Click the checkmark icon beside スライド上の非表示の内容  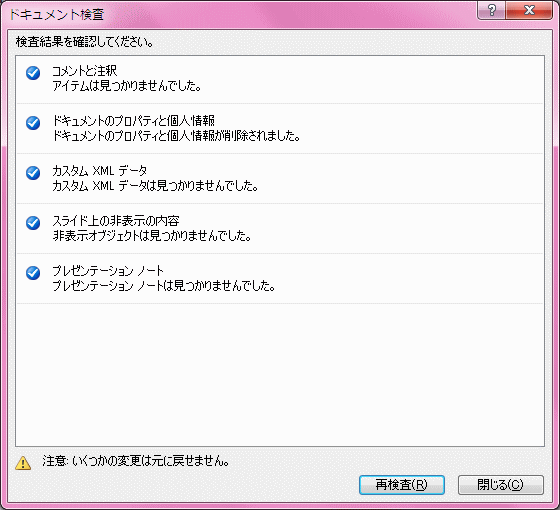(x=33, y=223)
